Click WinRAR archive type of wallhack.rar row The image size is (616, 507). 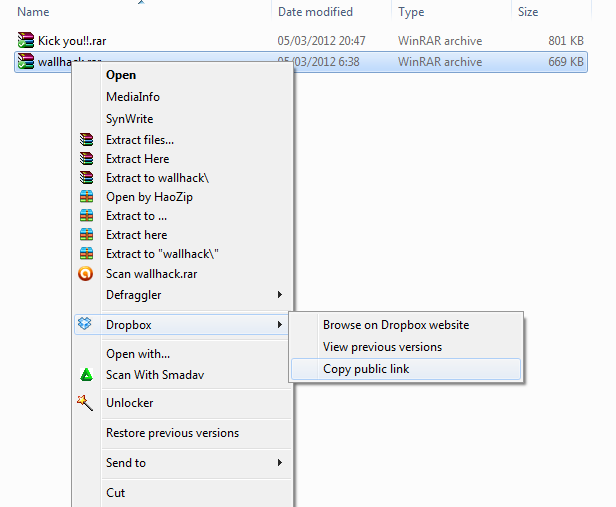click(x=440, y=62)
